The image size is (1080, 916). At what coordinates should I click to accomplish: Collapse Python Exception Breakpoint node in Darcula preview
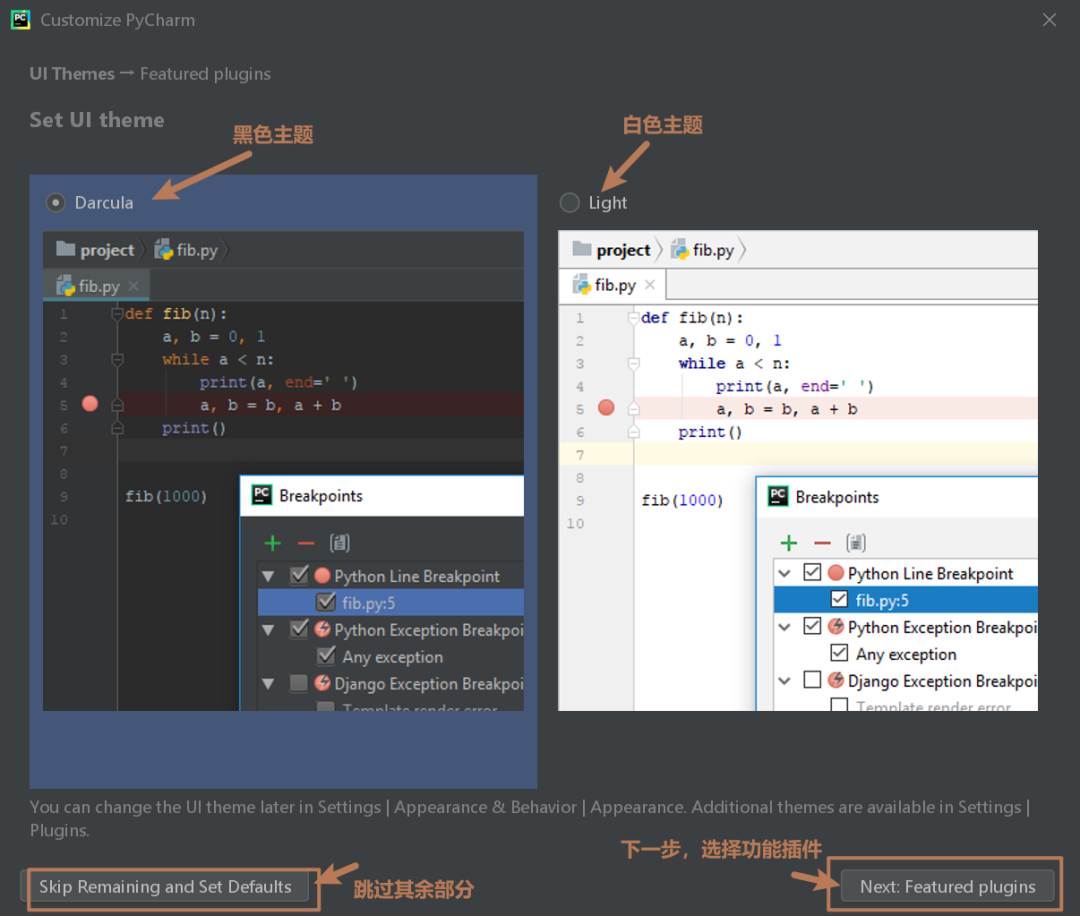(x=269, y=629)
